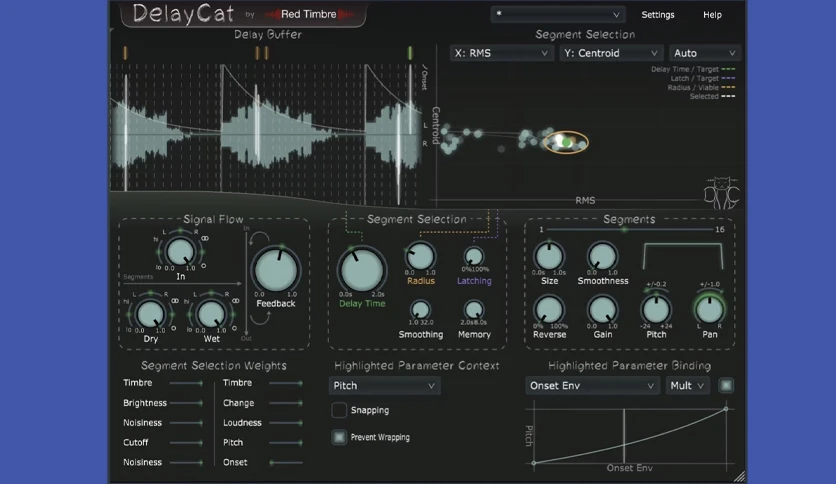The image size is (836, 484).
Task: Click the upper-right endpoint of the binding curve
Action: click(726, 409)
